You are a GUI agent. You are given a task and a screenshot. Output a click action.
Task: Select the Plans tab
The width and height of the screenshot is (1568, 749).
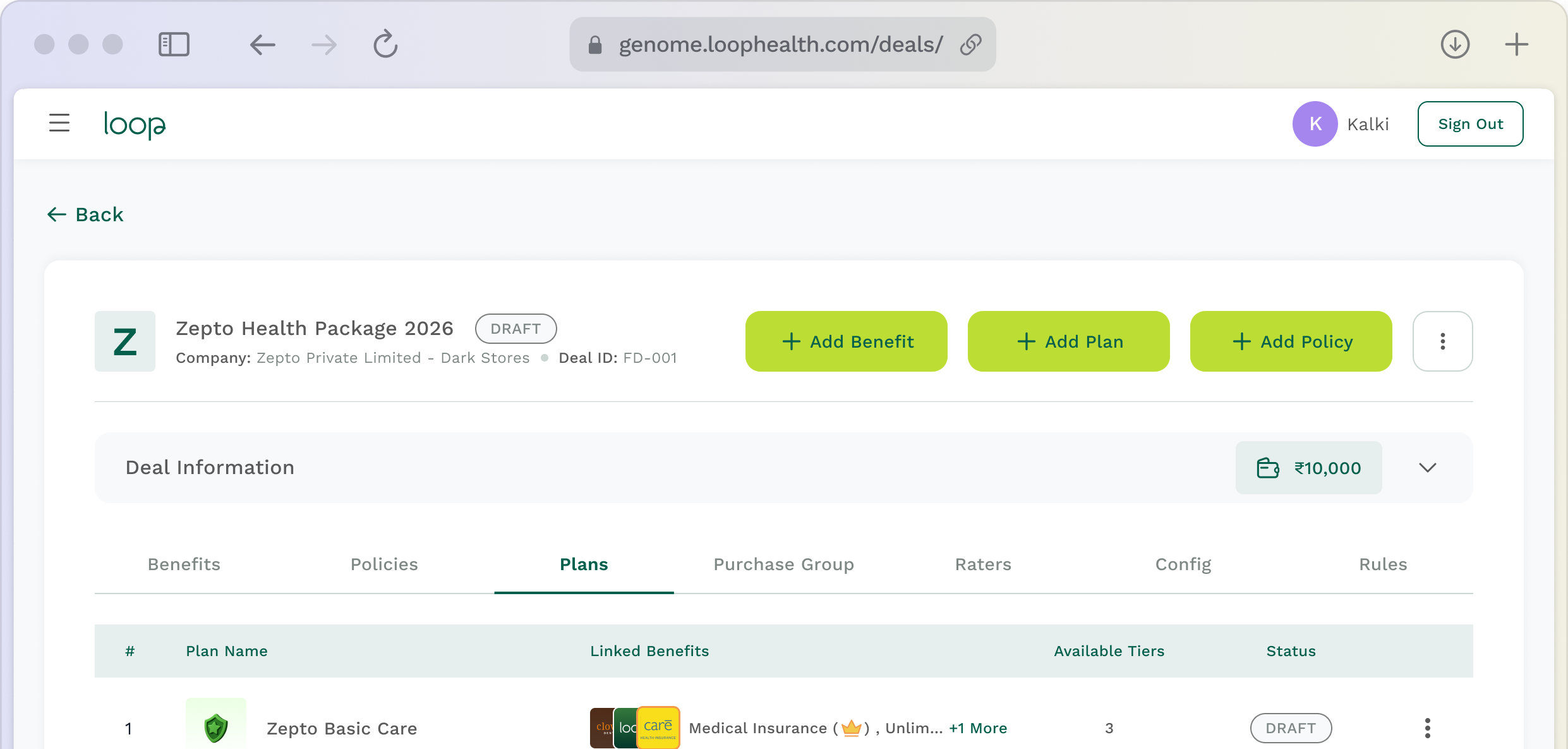[x=584, y=564]
